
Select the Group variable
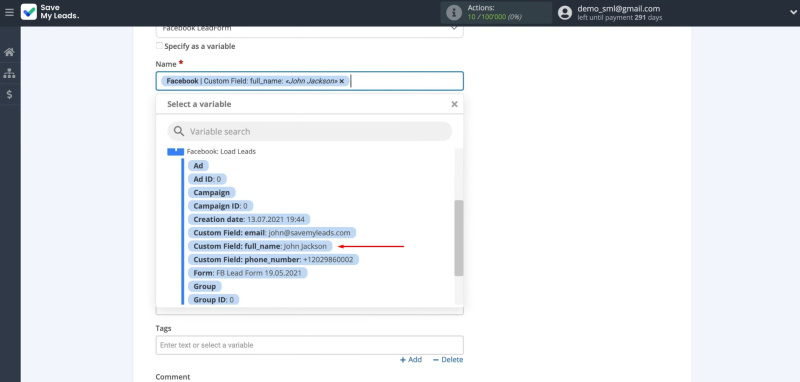(205, 286)
